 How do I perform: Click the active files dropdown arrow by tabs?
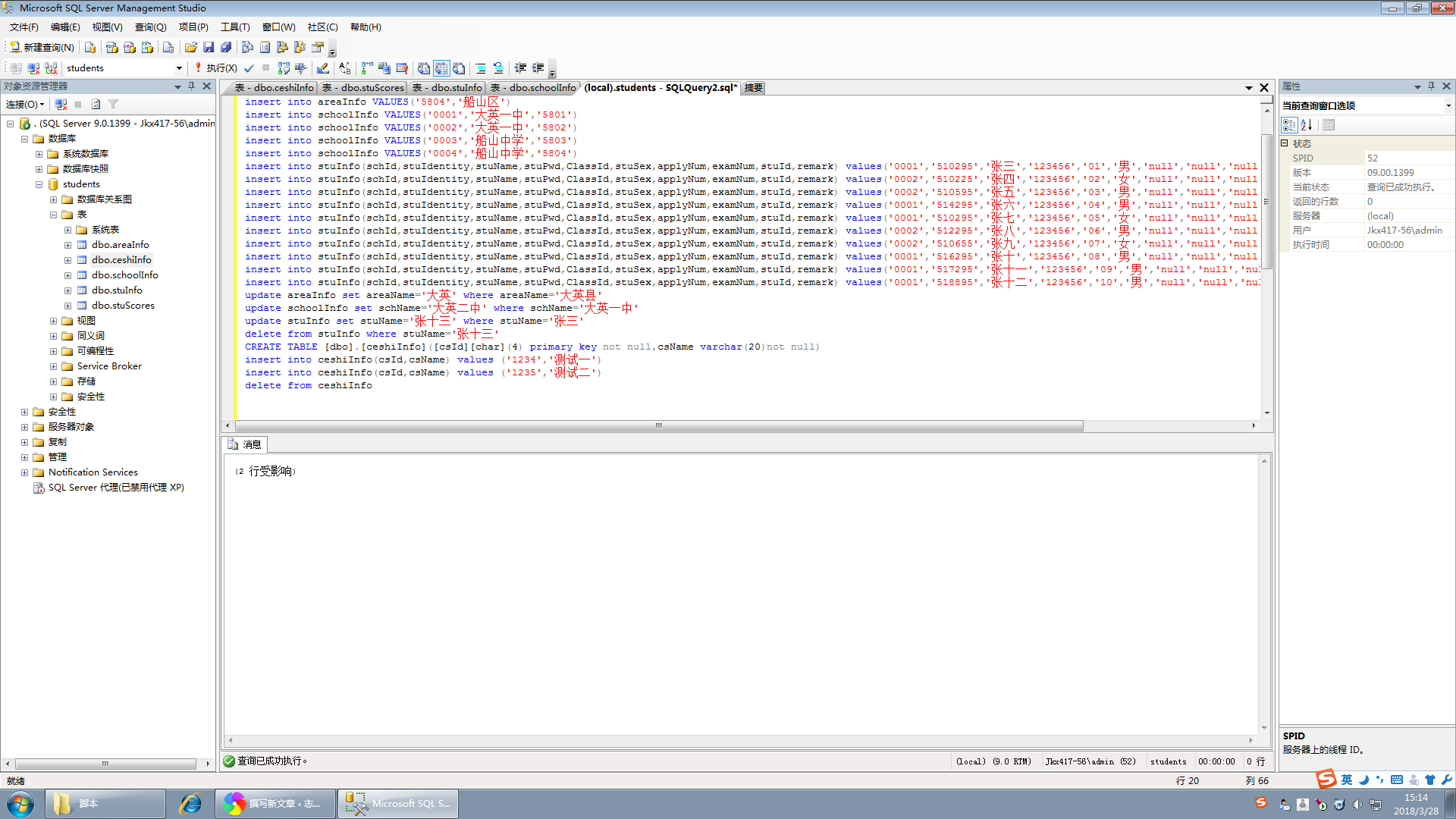[1248, 88]
